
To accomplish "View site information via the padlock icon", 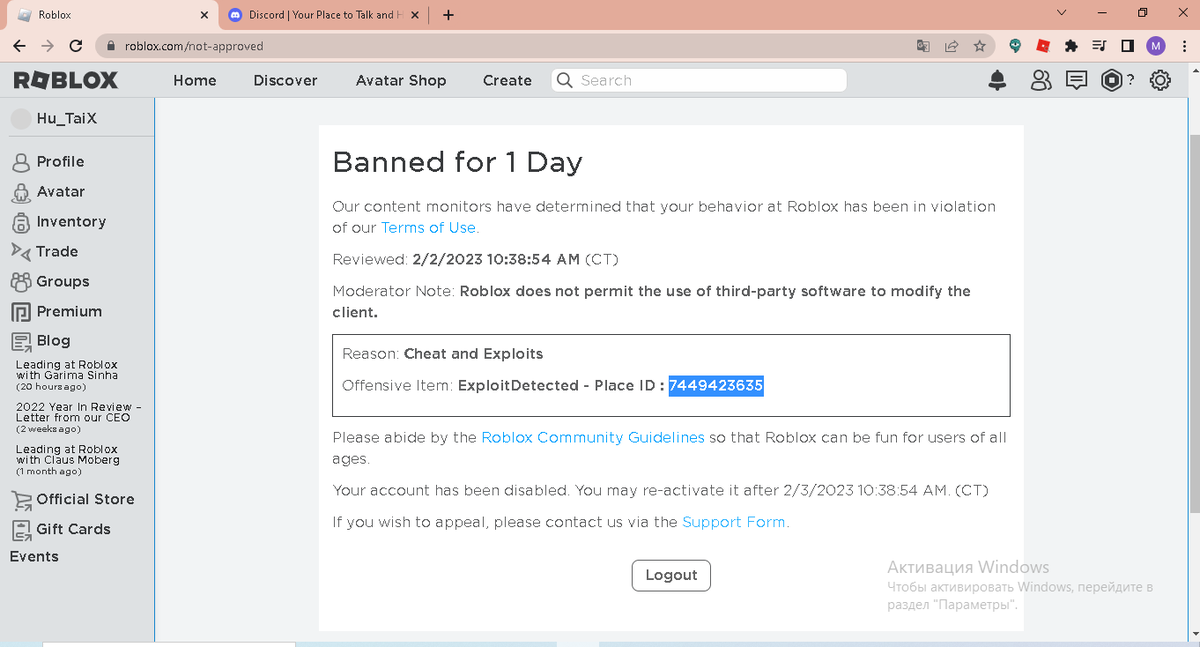I will coord(110,46).
